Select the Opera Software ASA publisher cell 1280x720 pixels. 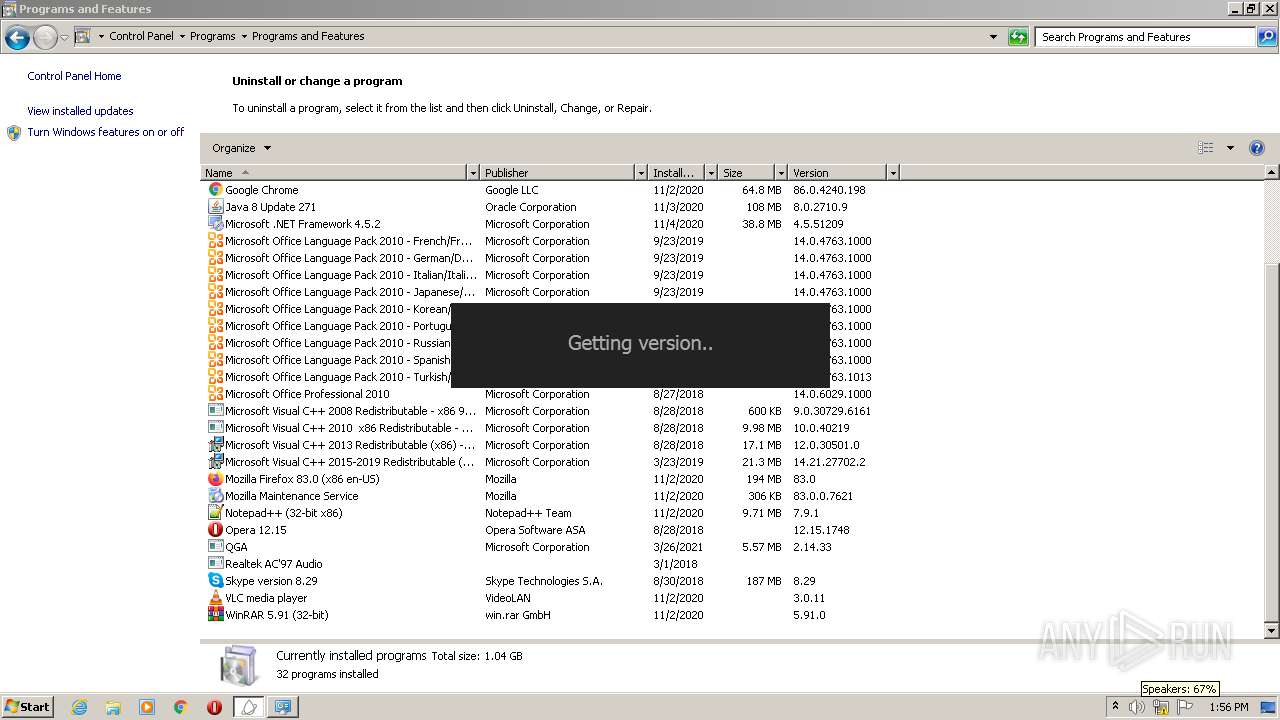click(535, 530)
